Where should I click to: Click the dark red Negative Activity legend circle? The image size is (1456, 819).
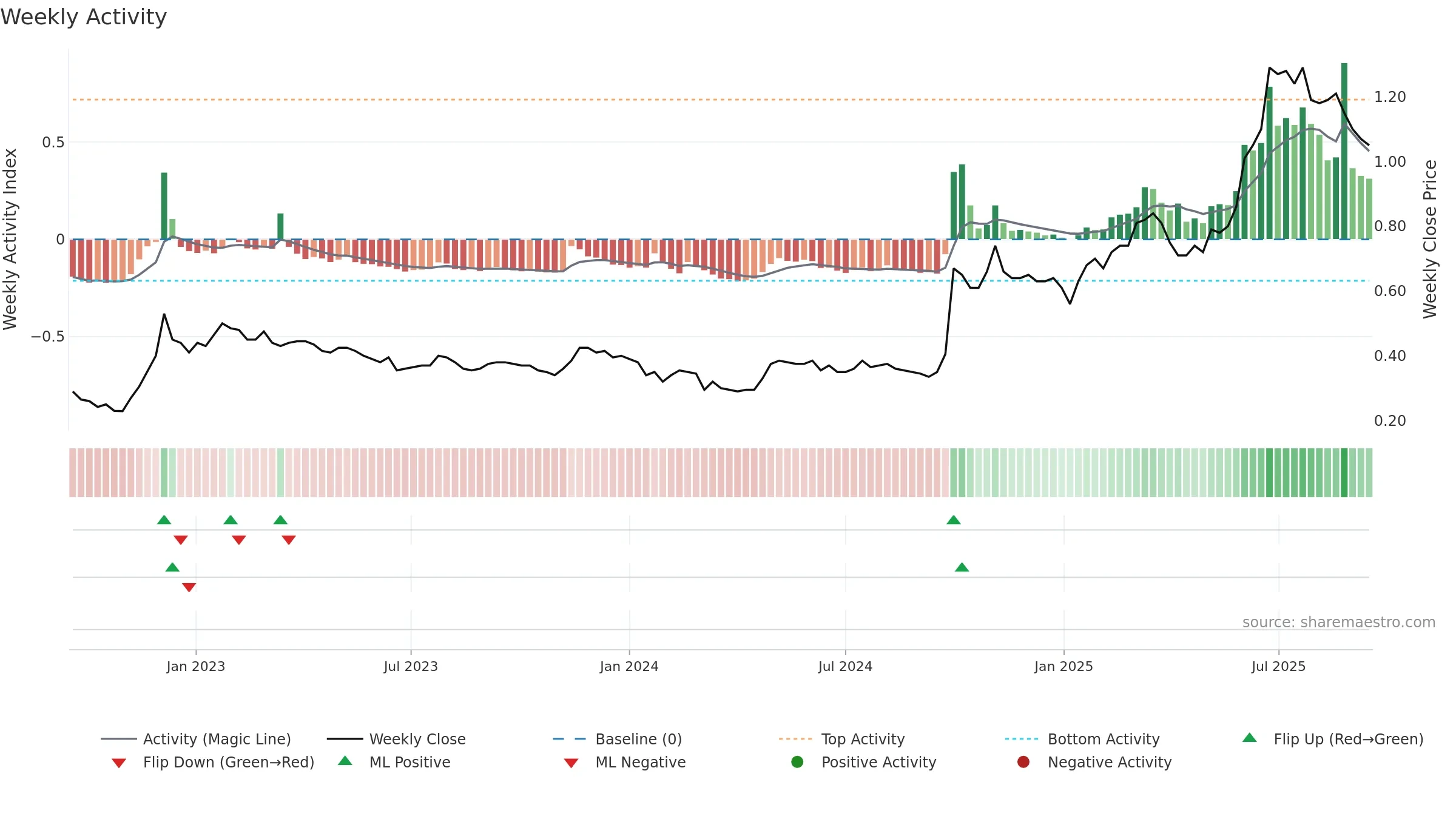(x=1023, y=762)
